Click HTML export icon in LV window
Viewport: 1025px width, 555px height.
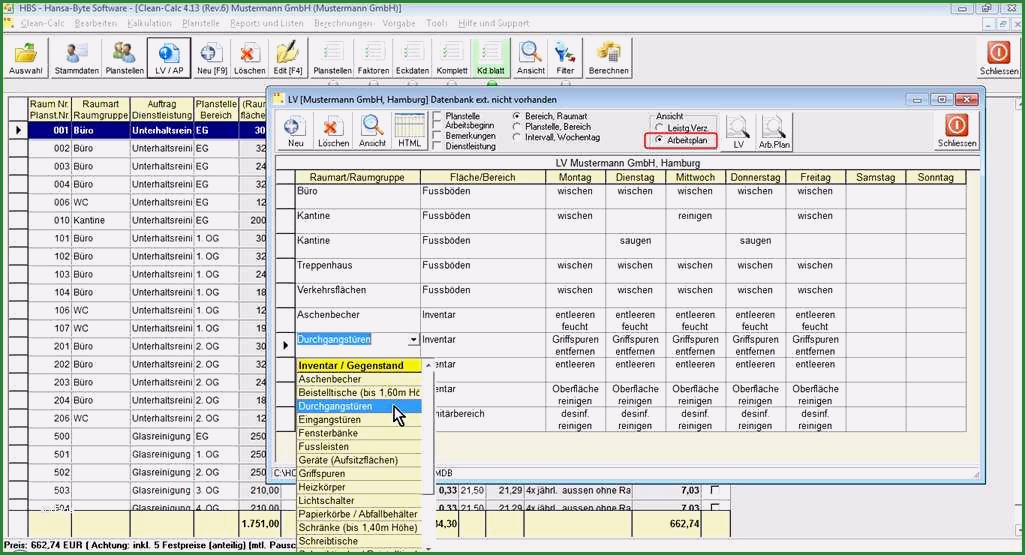click(x=409, y=130)
